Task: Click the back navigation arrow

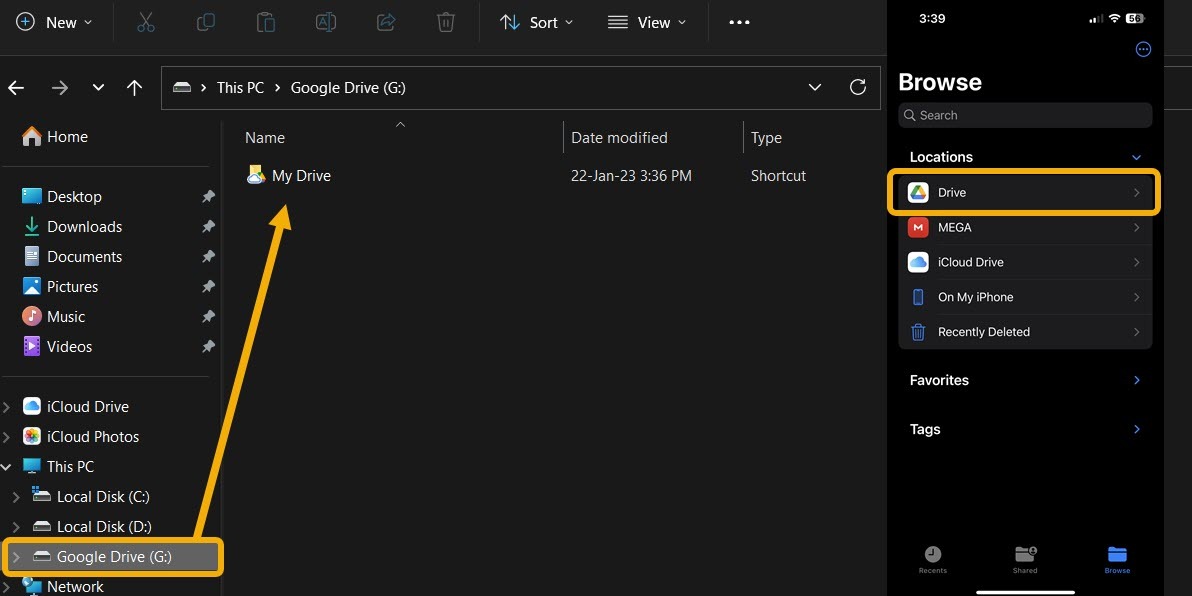Action: coord(16,87)
